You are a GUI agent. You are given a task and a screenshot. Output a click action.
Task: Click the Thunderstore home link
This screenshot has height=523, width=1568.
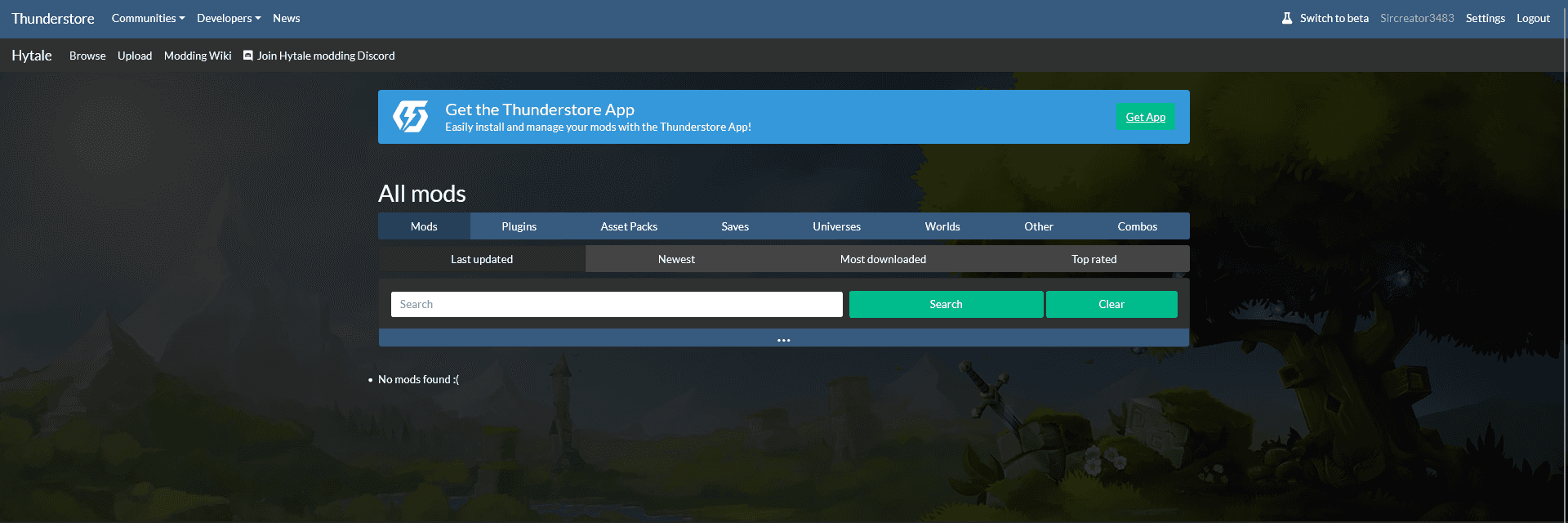[x=53, y=18]
